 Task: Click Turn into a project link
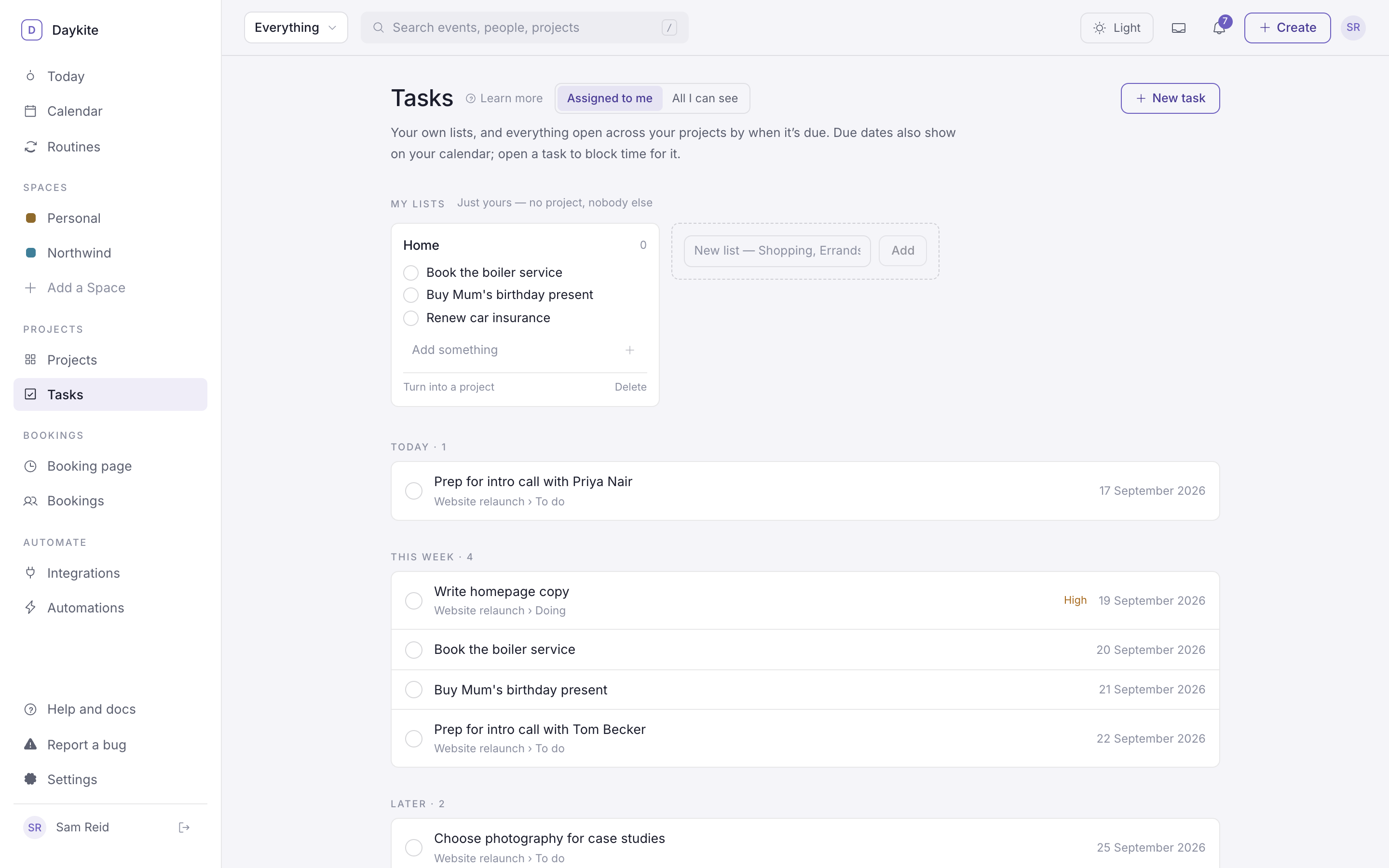(x=449, y=387)
